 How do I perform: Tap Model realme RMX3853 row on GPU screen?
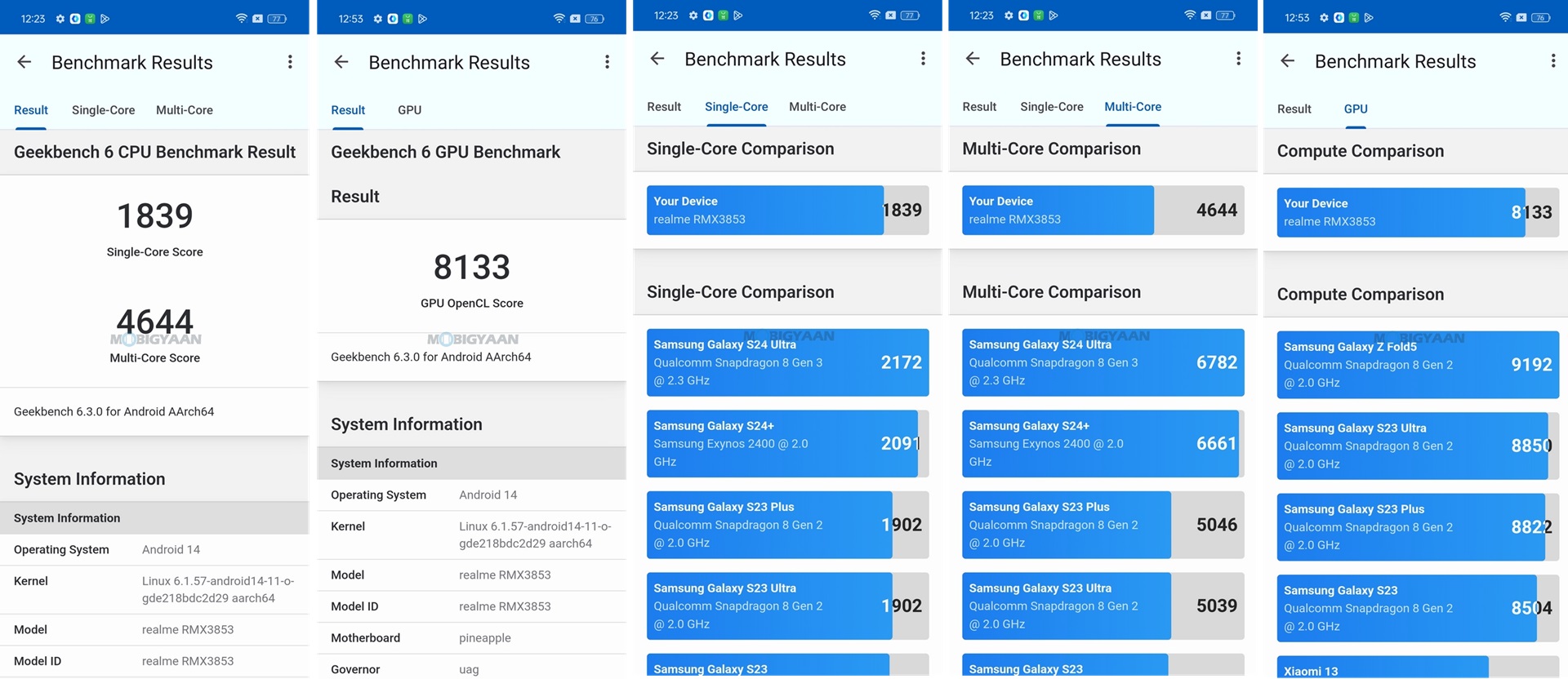(x=471, y=575)
